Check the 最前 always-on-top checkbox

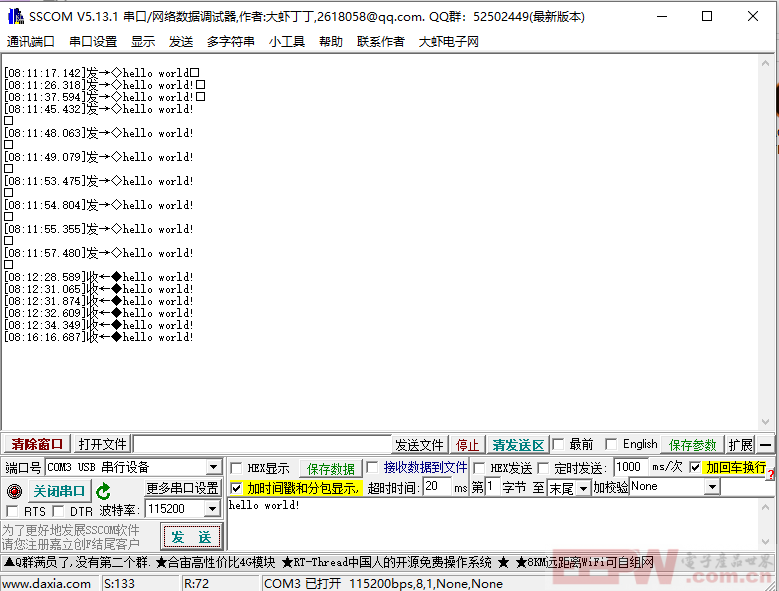(558, 444)
